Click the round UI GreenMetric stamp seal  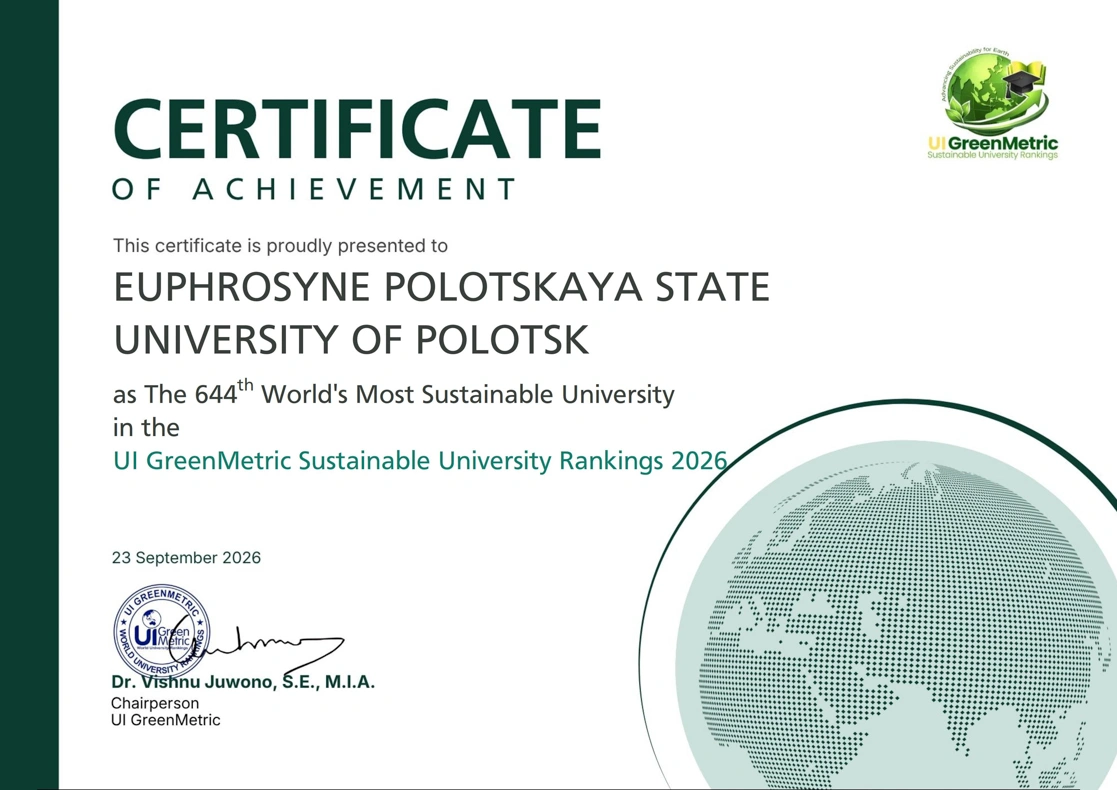point(162,631)
